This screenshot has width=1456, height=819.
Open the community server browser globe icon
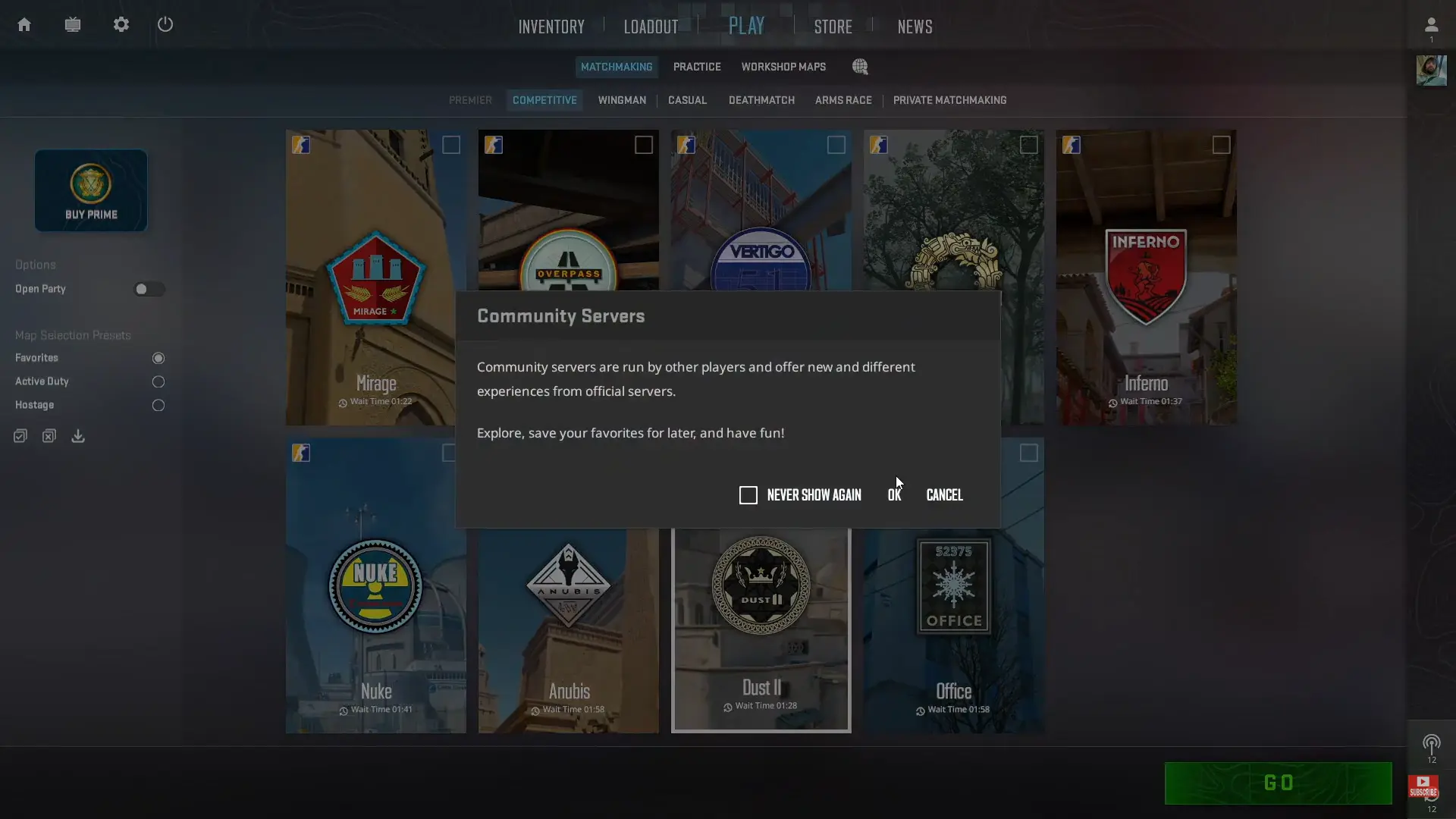(860, 67)
